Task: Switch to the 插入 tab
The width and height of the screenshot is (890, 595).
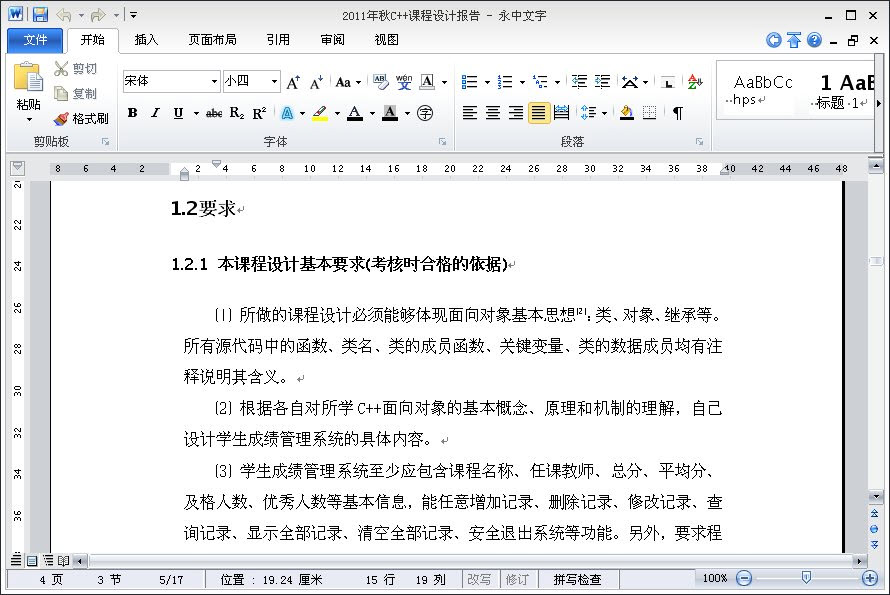Action: coord(146,39)
